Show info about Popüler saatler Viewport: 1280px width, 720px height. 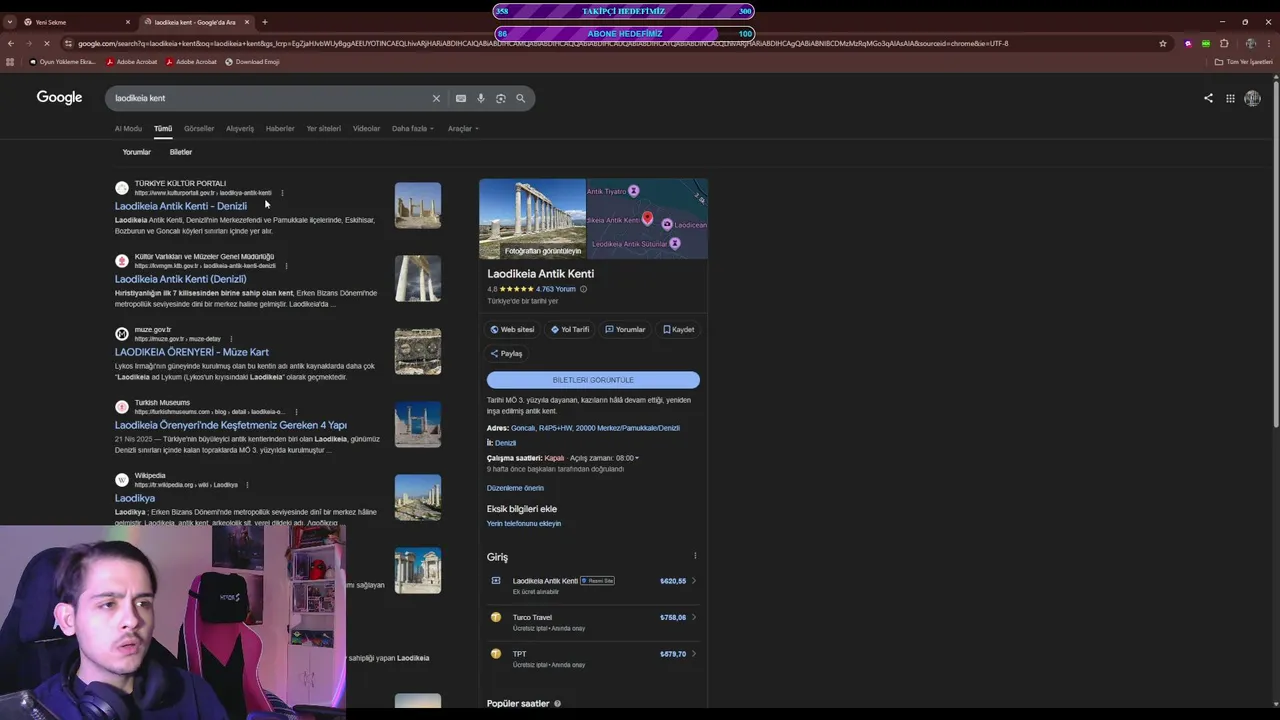point(557,704)
